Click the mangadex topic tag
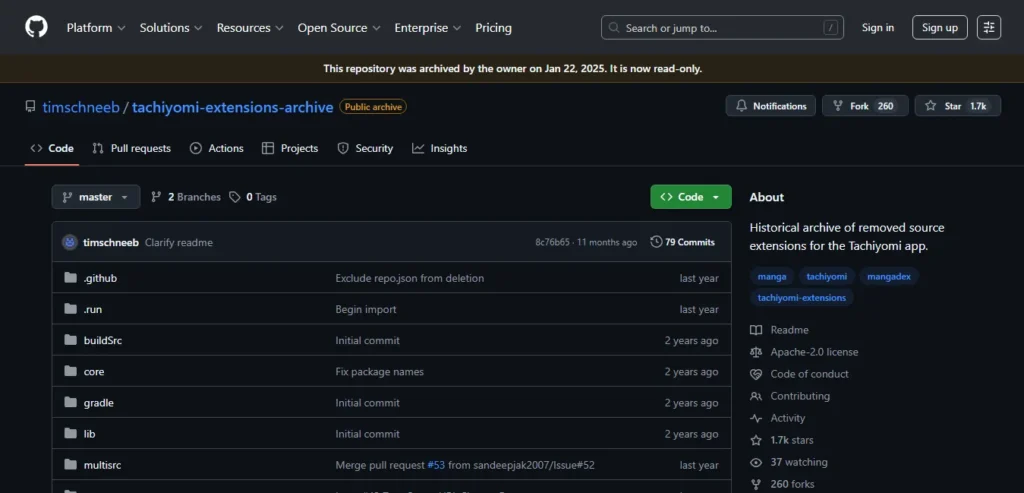Screen dimensions: 1024x493 [x=889, y=276]
